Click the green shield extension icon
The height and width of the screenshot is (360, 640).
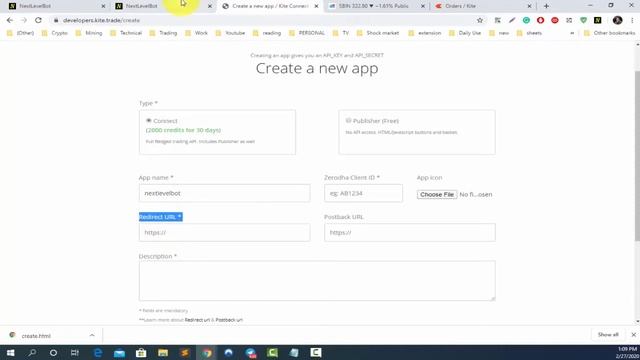(x=584, y=20)
